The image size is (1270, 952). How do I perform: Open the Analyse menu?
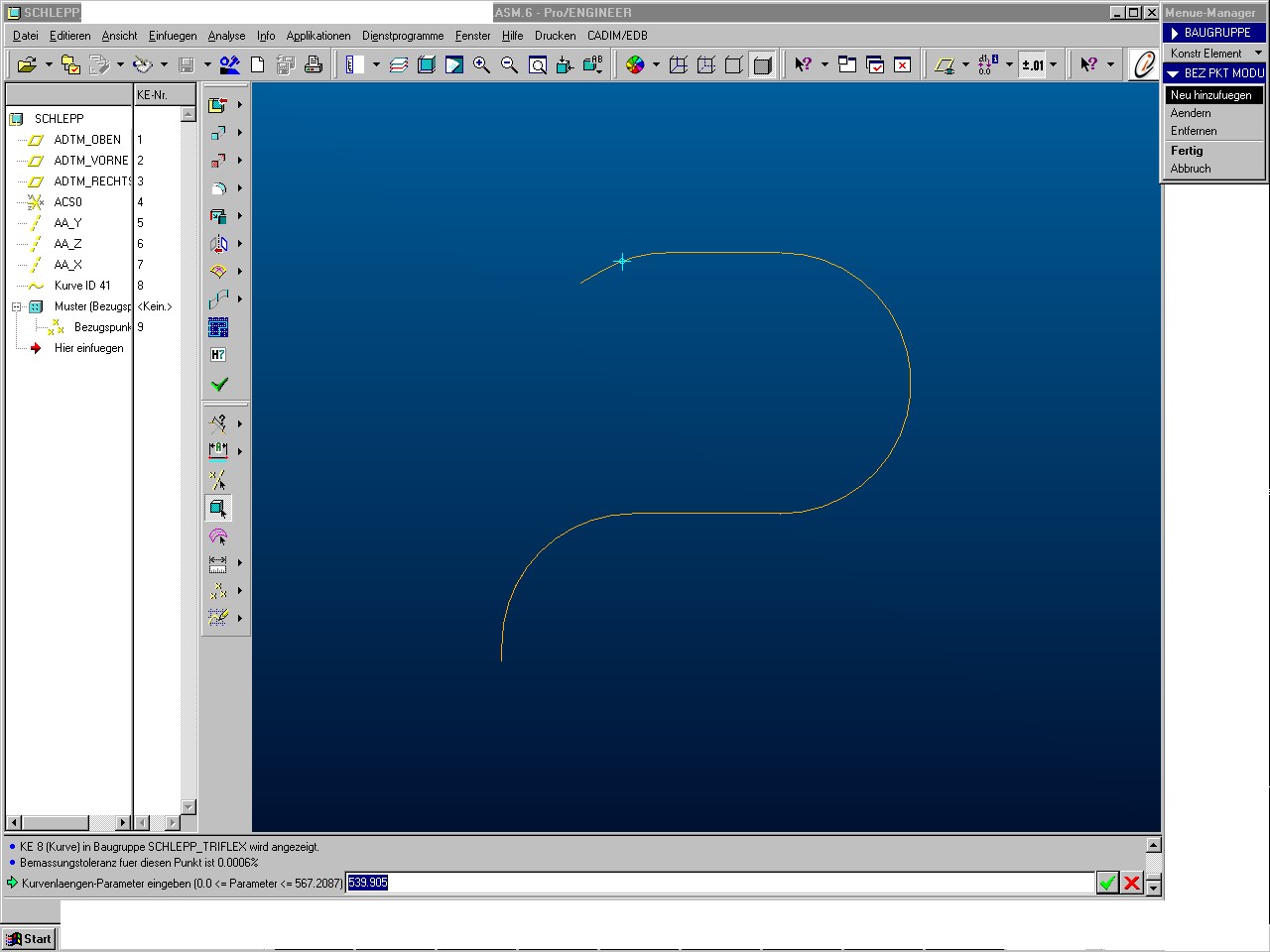226,36
